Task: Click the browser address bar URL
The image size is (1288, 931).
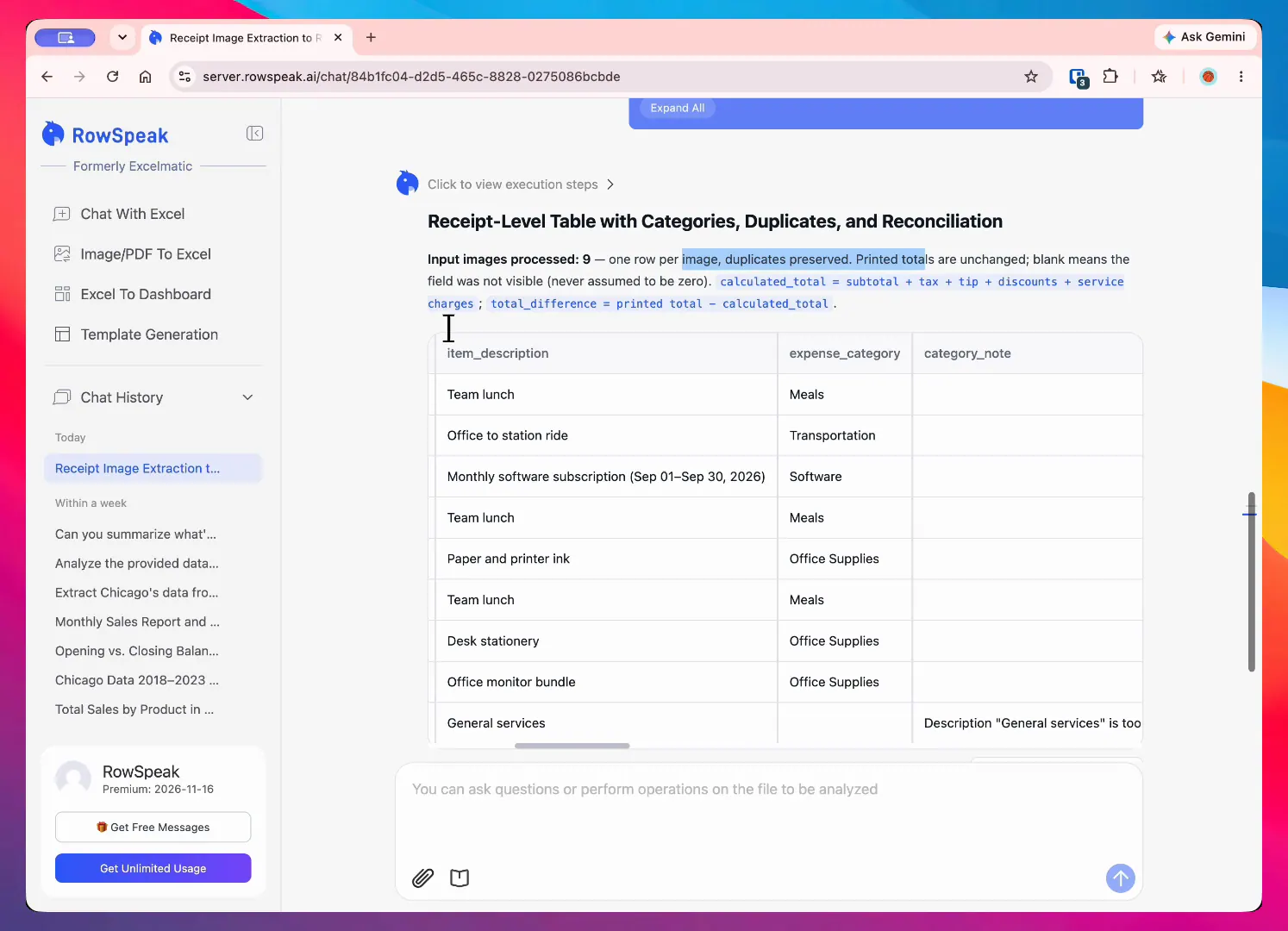Action: coord(411,77)
